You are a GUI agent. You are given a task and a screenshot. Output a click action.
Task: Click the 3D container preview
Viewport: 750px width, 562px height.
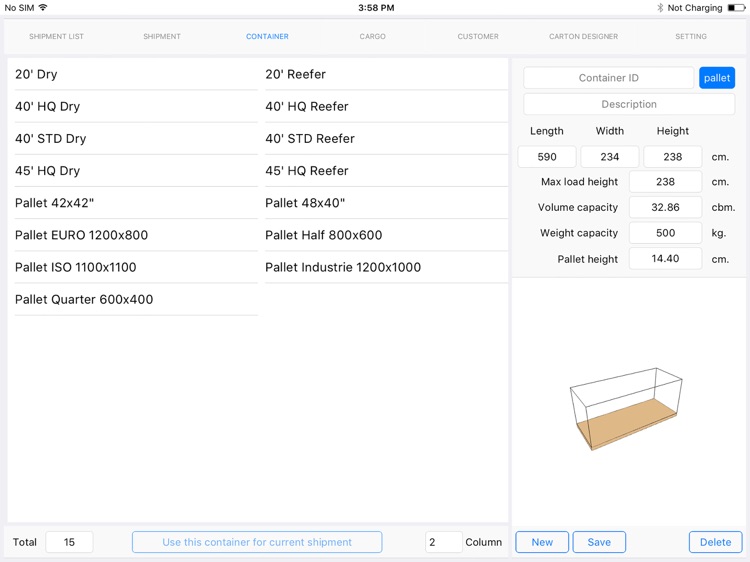point(626,409)
